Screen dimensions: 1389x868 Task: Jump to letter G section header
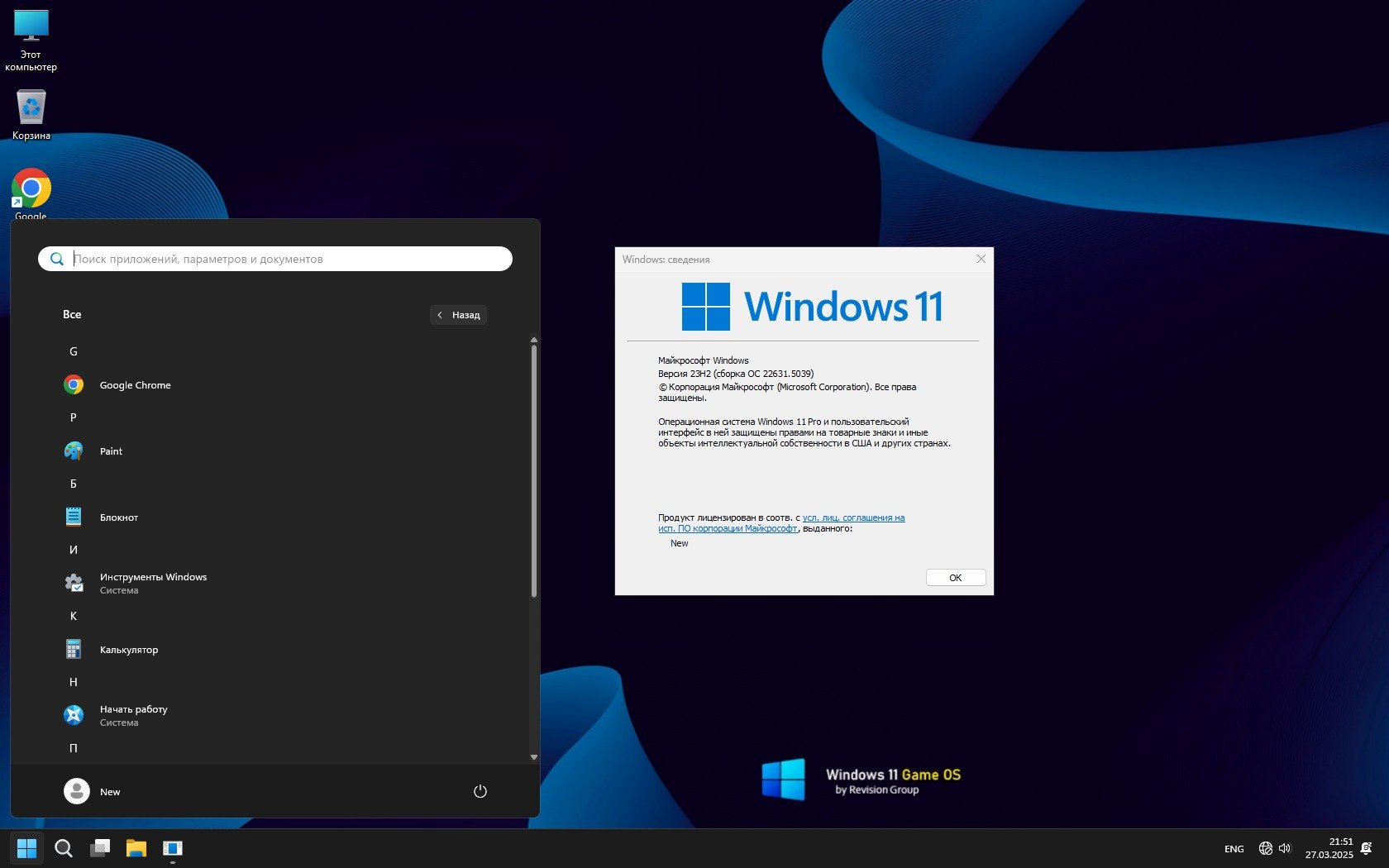point(74,351)
